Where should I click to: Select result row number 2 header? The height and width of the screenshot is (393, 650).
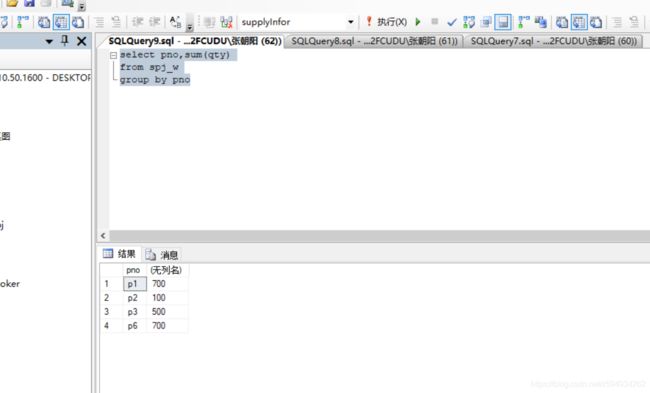point(112,298)
